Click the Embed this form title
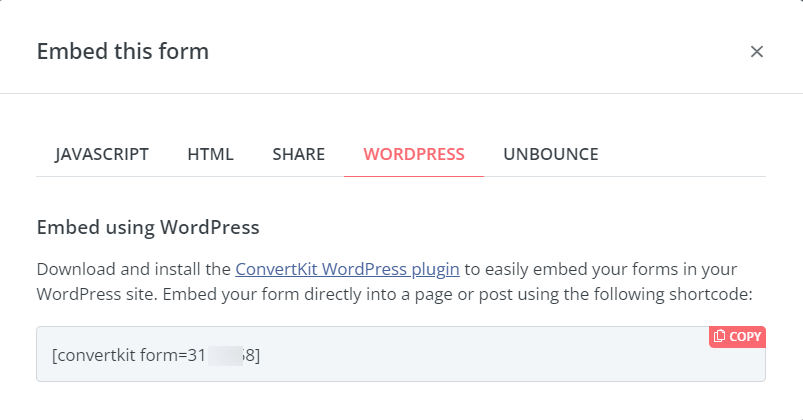Viewport: 803px width, 420px height. (123, 51)
